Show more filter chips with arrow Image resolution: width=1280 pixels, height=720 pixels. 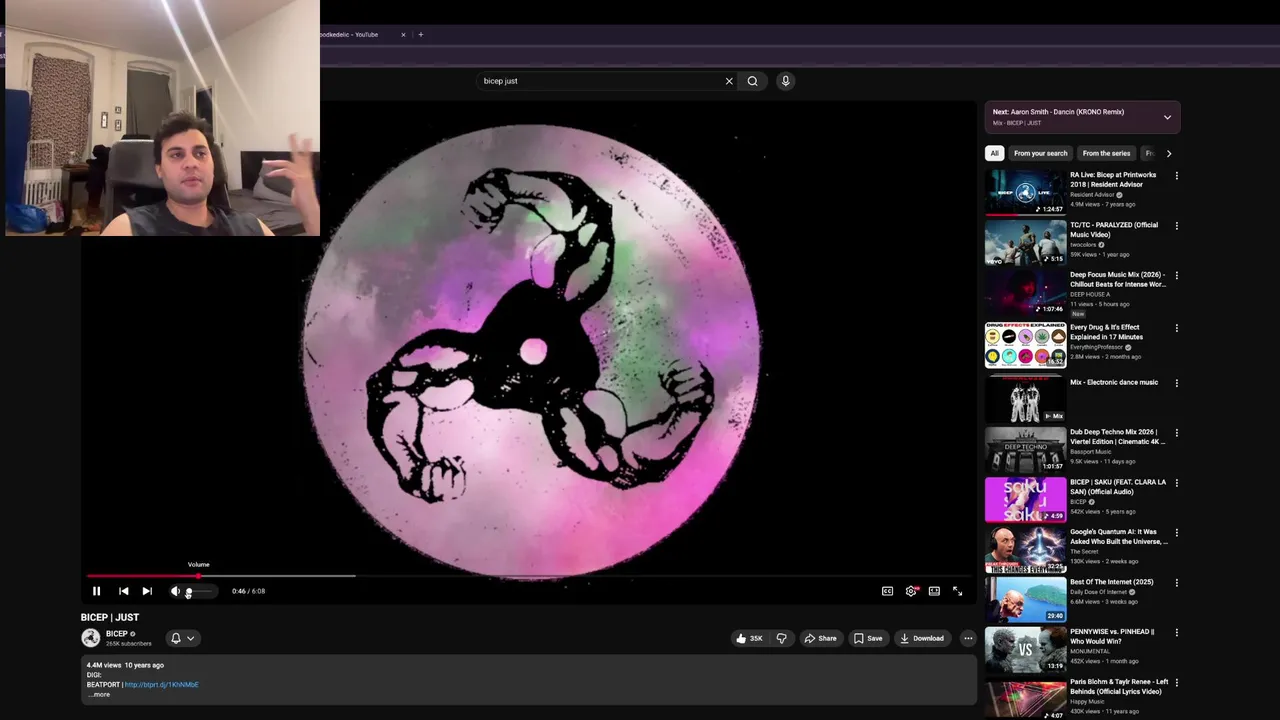(x=1168, y=153)
